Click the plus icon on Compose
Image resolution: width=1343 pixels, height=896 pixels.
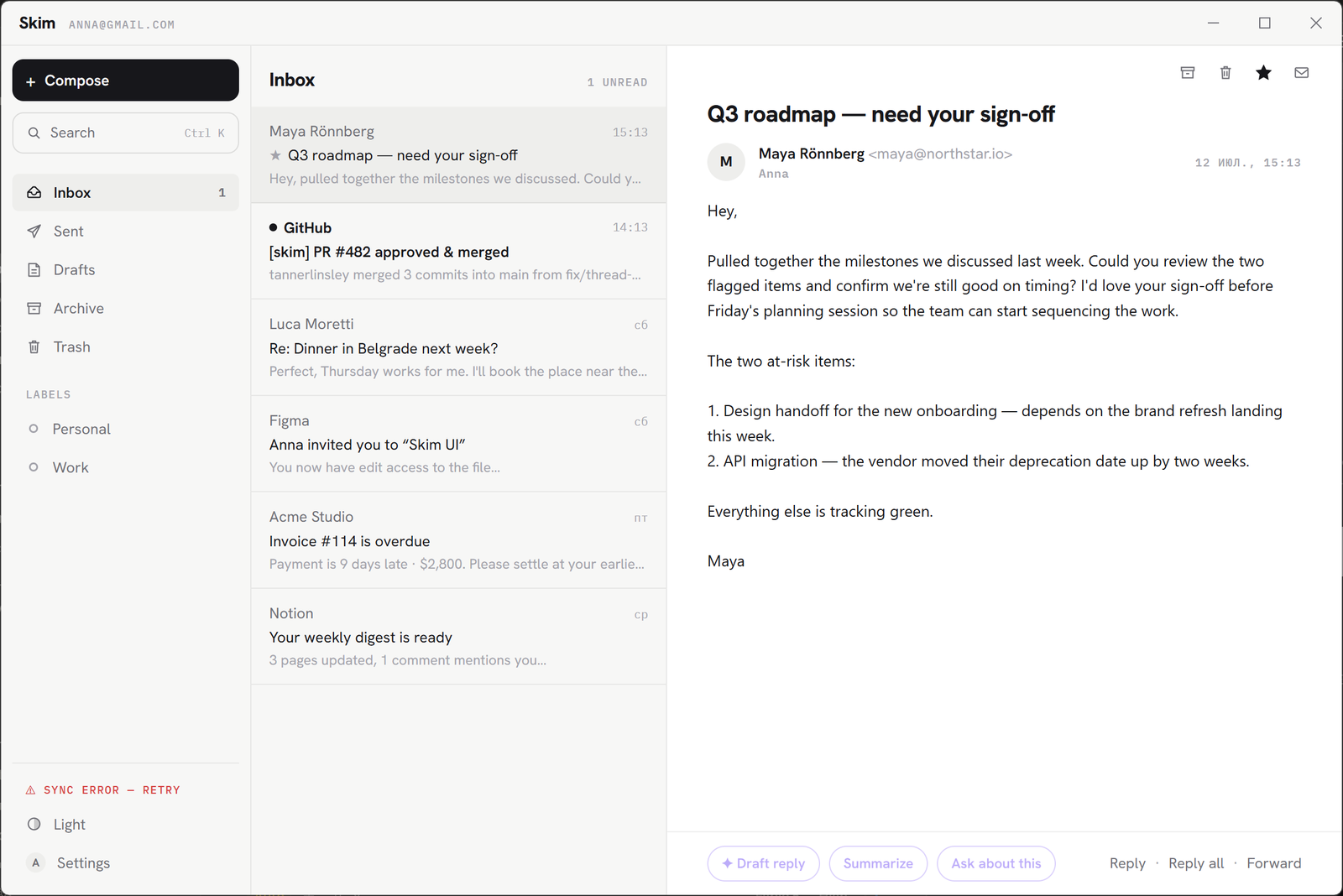coord(31,81)
